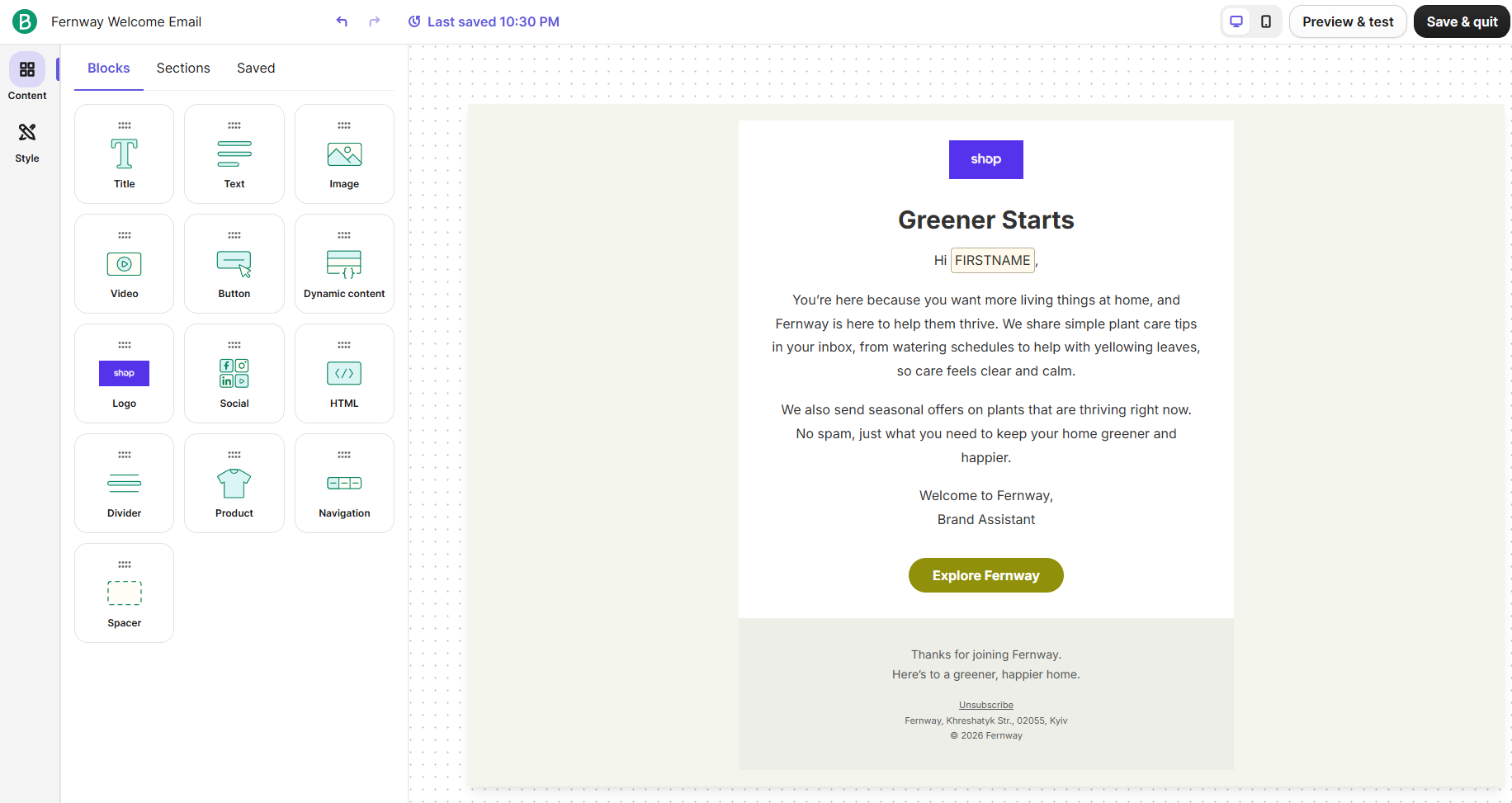Click the shop logo in email
1512x803 pixels.
coord(986,159)
